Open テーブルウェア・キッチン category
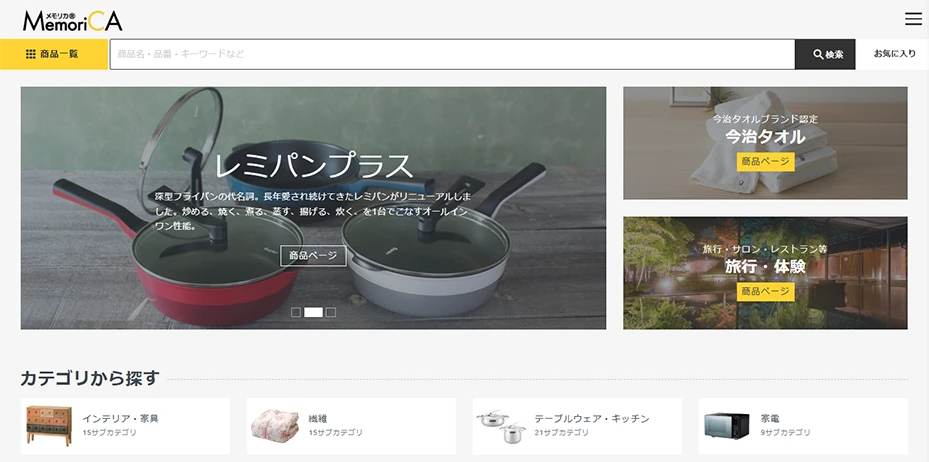929x462 pixels. (x=591, y=418)
